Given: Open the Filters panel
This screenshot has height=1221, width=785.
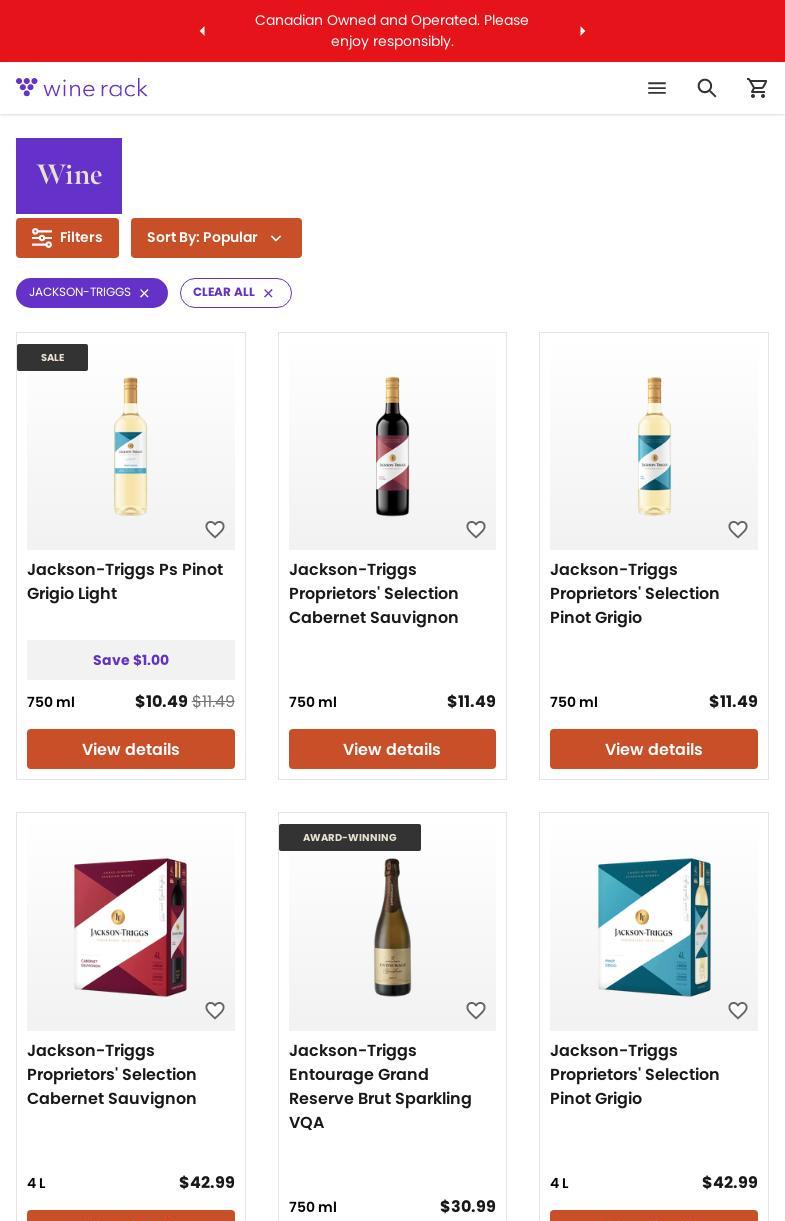Looking at the screenshot, I should point(67,238).
